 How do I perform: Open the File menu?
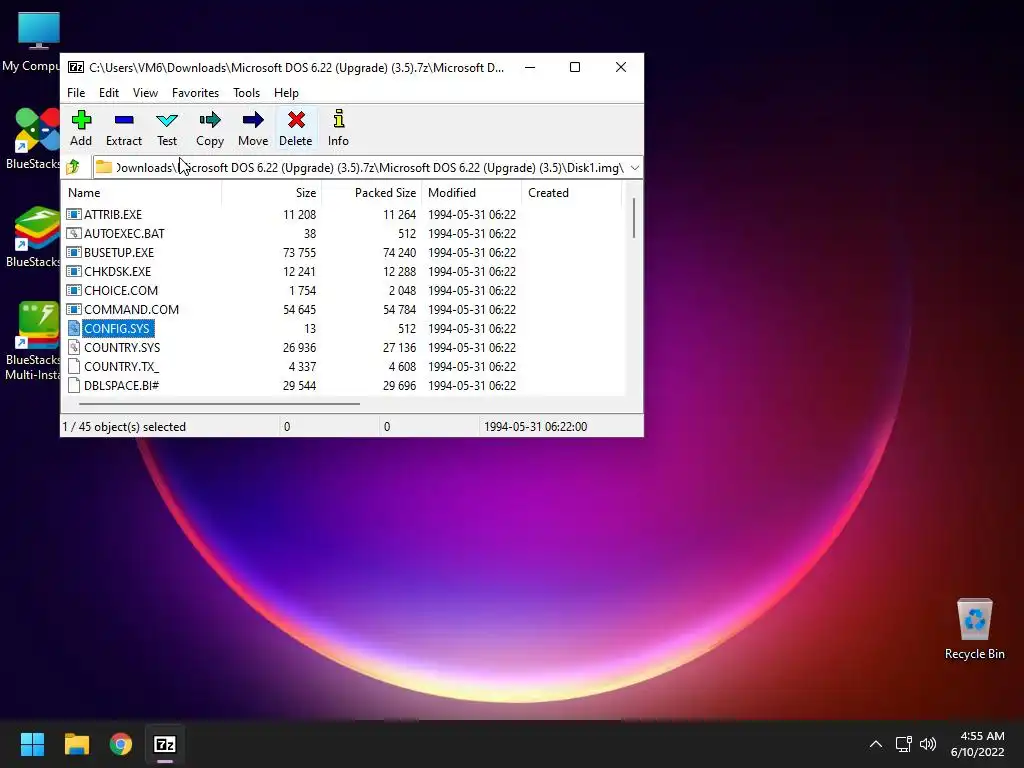[x=76, y=93]
